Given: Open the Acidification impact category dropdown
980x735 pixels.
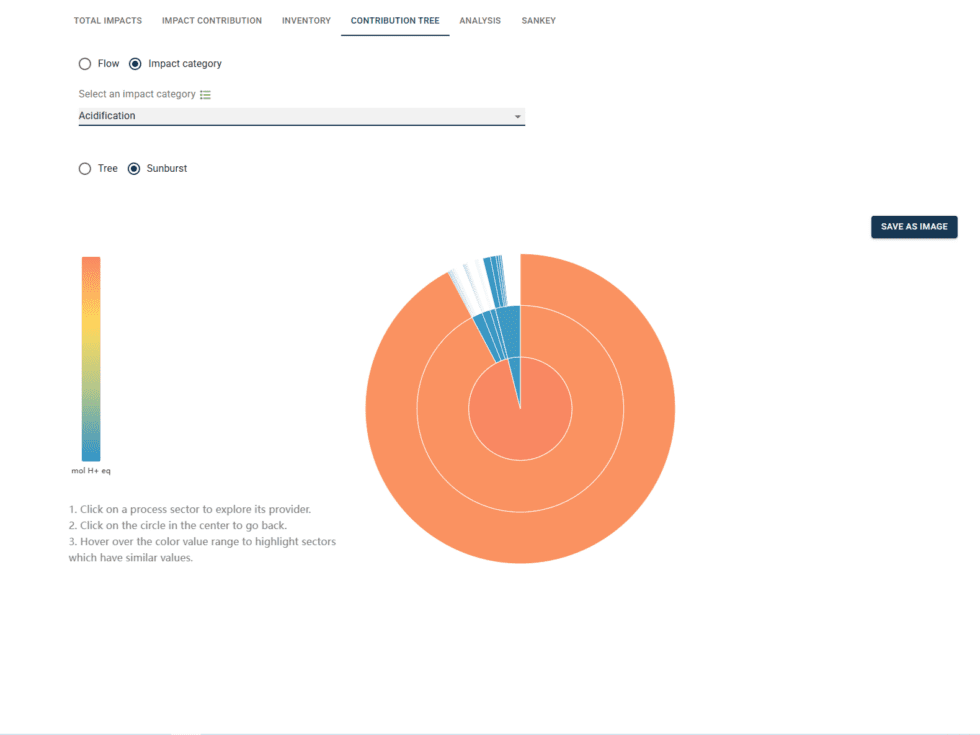Looking at the screenshot, I should click(300, 116).
